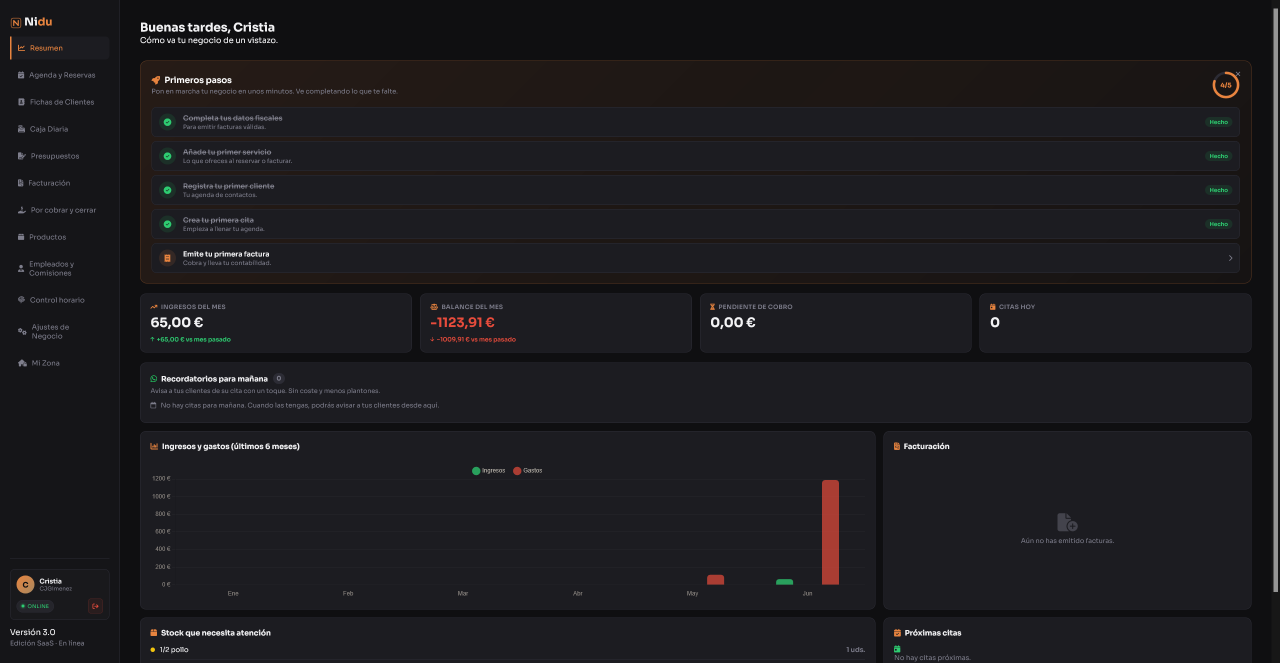Click the WhatsApp icon in Recordatorios
The image size is (1280, 663).
point(154,379)
